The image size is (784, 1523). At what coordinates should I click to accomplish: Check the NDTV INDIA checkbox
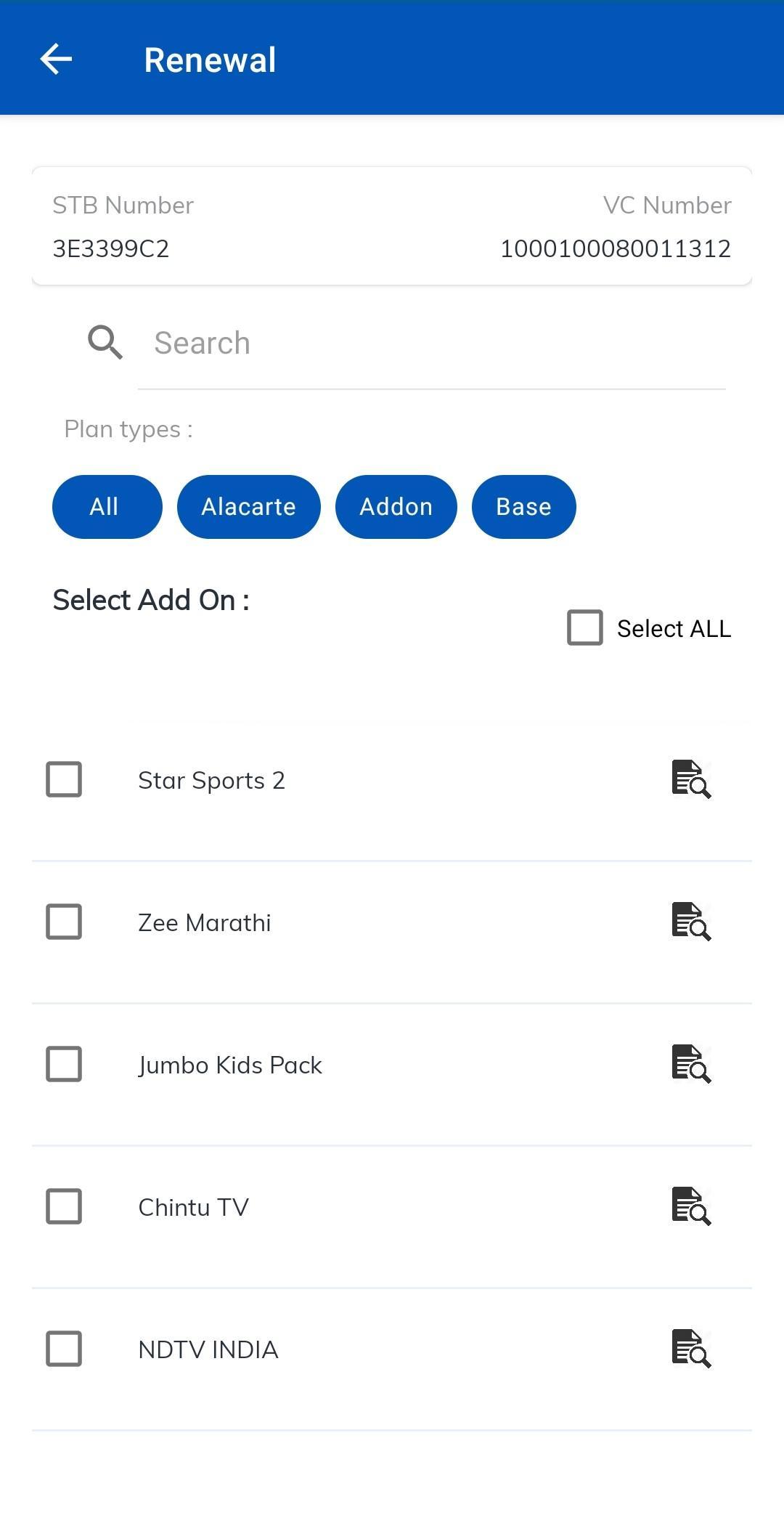[64, 1349]
